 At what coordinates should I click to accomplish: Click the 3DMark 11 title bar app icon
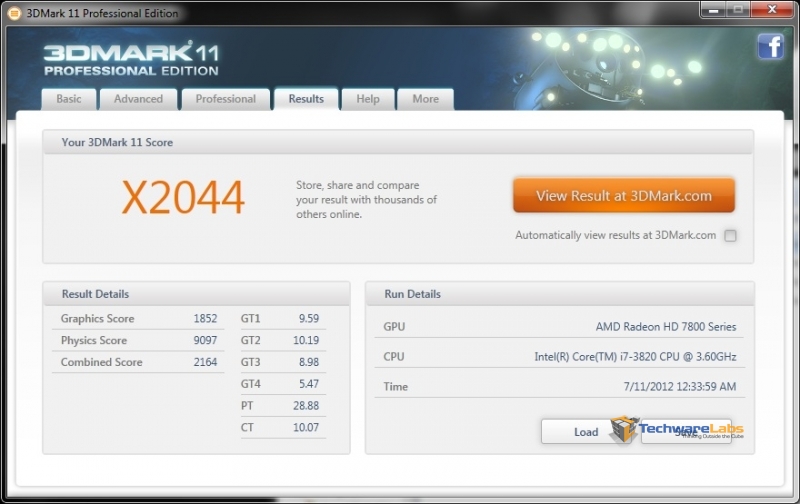(x=14, y=13)
